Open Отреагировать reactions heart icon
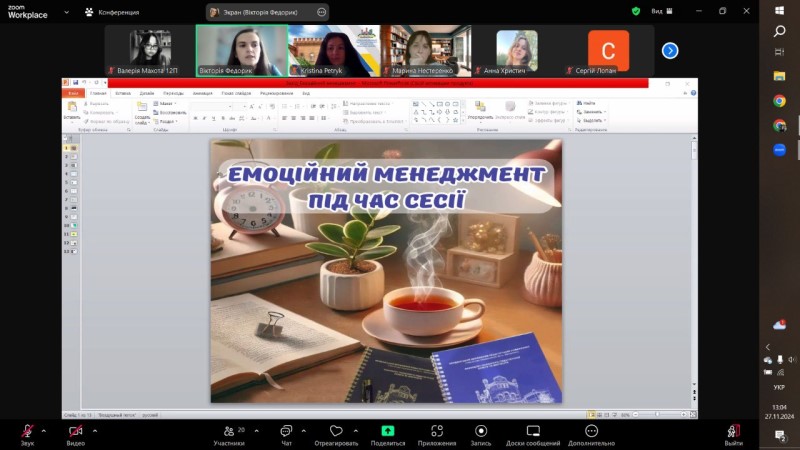This screenshot has height=450, width=800. tap(336, 431)
